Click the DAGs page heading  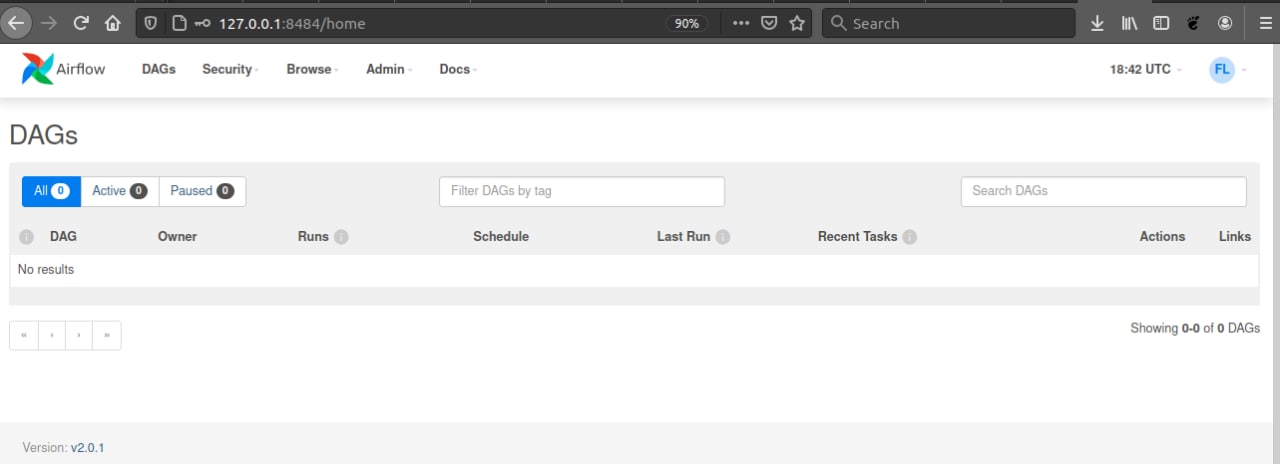click(44, 135)
